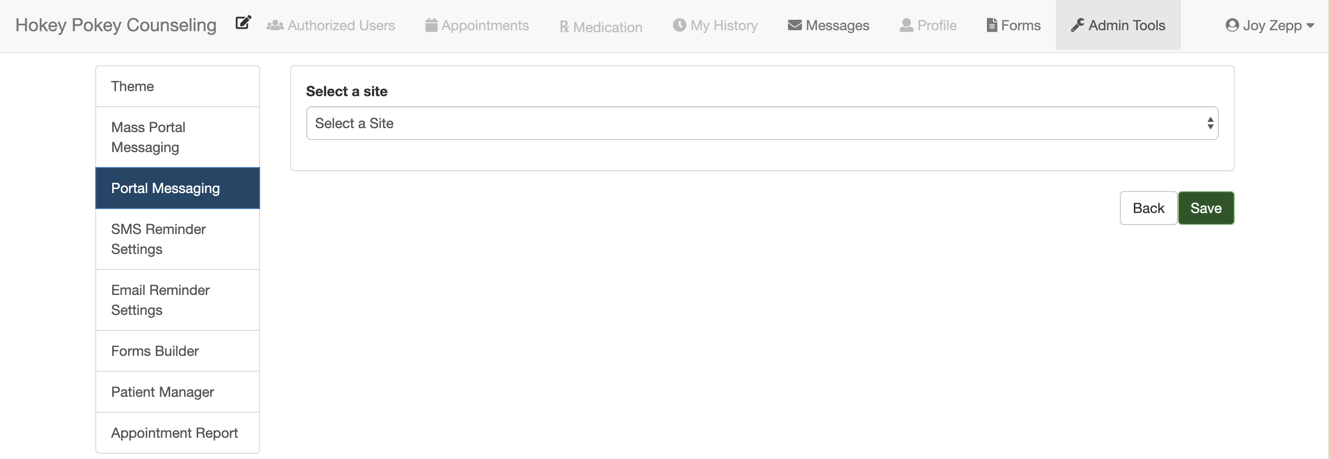Screen dimensions: 1329x459
Task: Expand the Joy Zepp user menu
Action: point(1269,25)
